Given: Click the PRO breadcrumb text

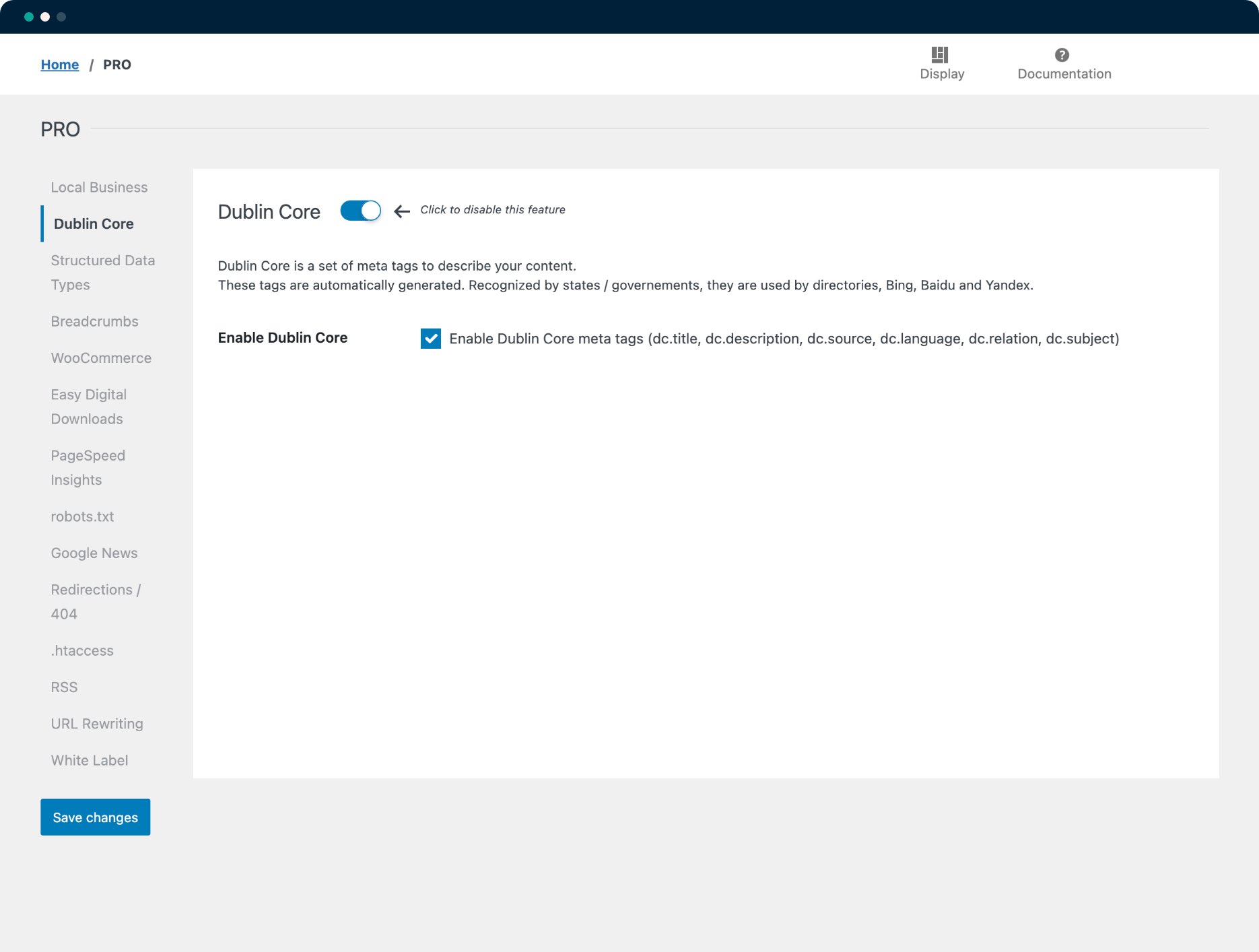Looking at the screenshot, I should [x=117, y=65].
